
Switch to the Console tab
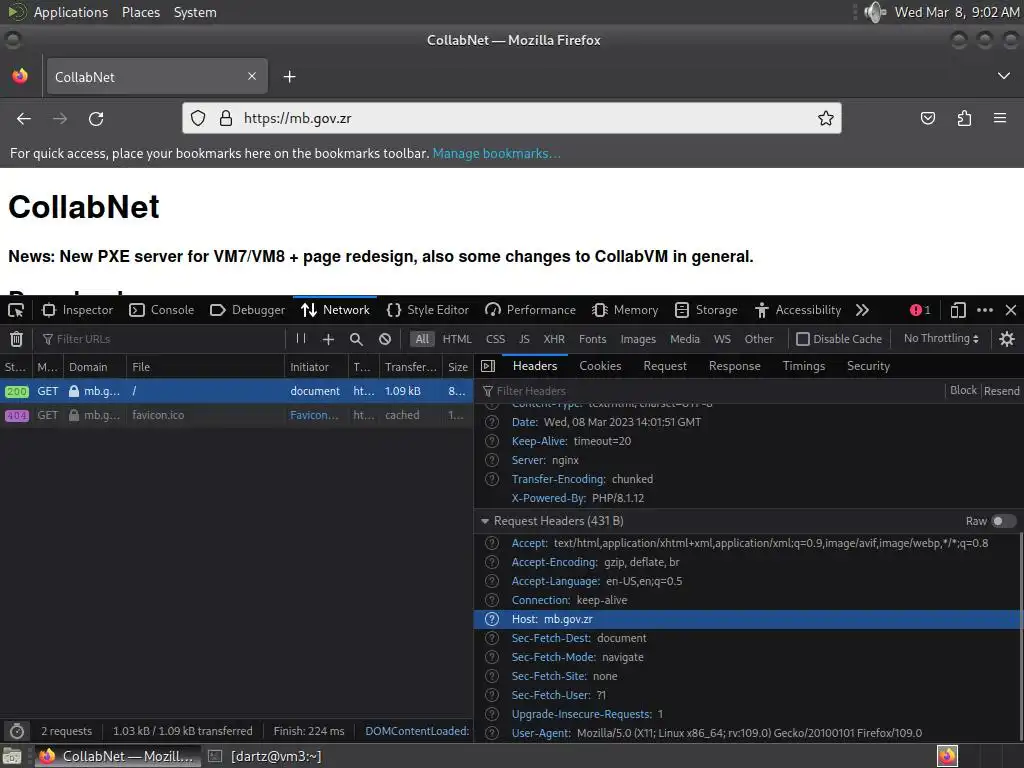tap(162, 310)
